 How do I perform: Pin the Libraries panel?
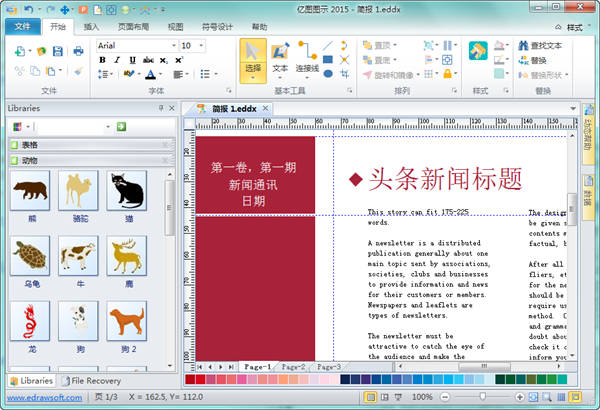pyautogui.click(x=161, y=108)
